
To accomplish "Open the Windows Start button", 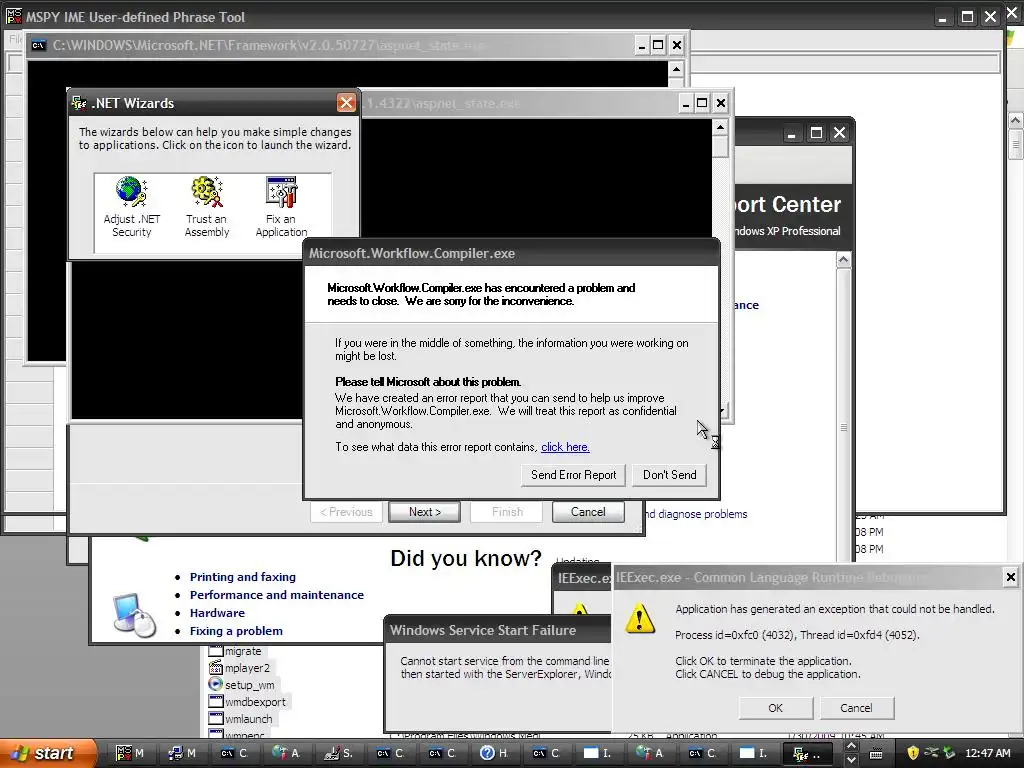I will tap(48, 753).
